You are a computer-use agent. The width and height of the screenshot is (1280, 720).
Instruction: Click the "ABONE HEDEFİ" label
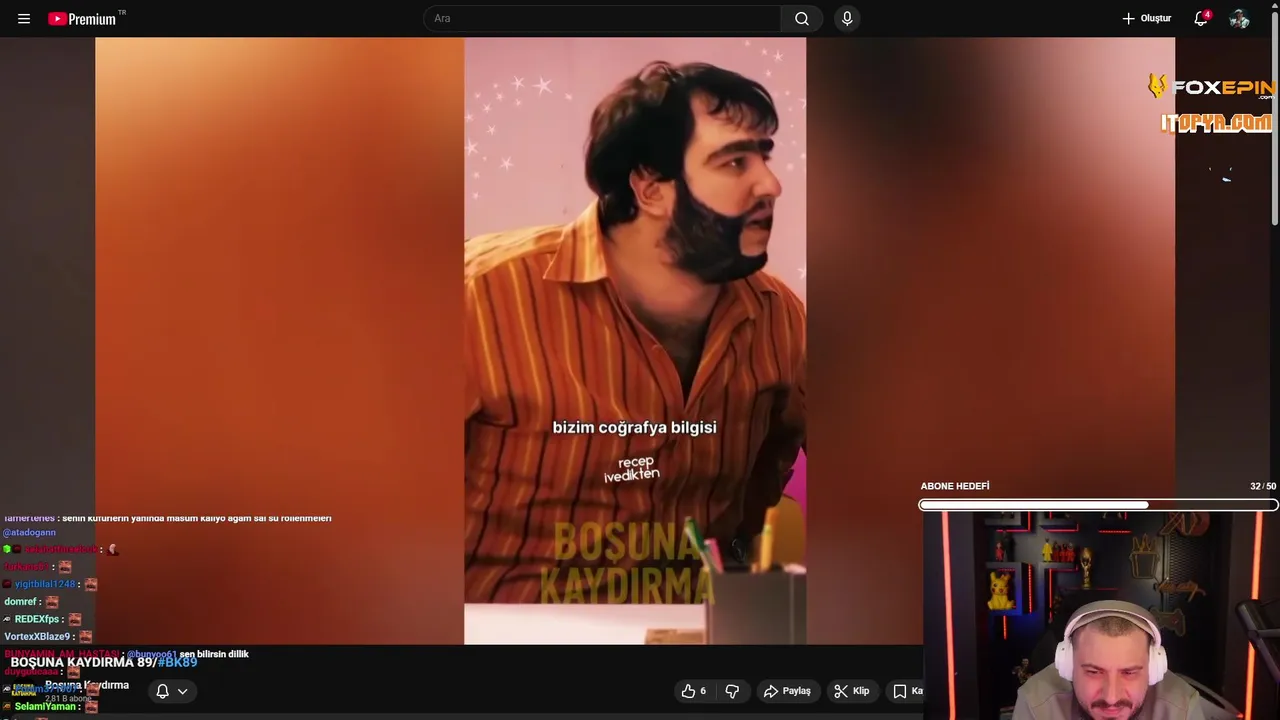coord(955,486)
